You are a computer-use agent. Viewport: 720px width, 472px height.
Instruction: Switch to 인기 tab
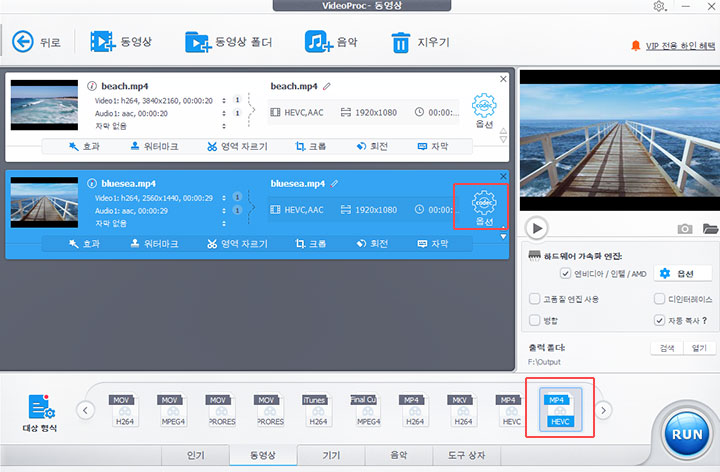pos(196,455)
